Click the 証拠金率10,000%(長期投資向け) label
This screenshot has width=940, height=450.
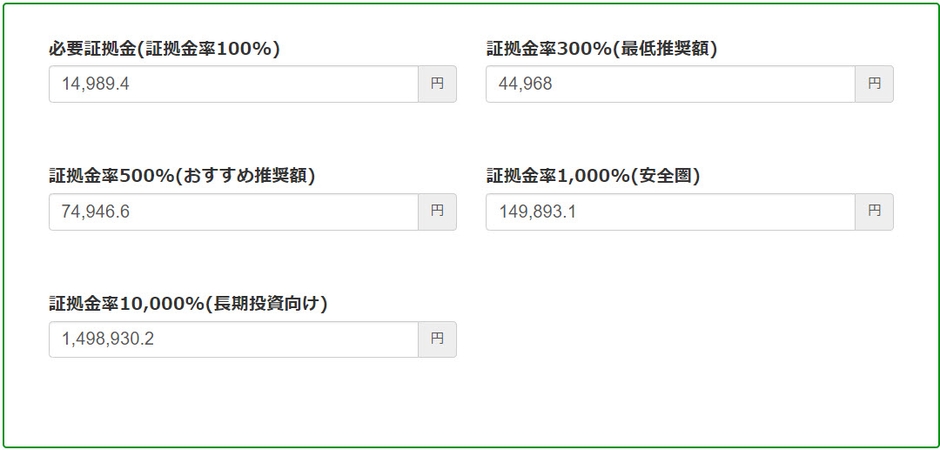(188, 303)
